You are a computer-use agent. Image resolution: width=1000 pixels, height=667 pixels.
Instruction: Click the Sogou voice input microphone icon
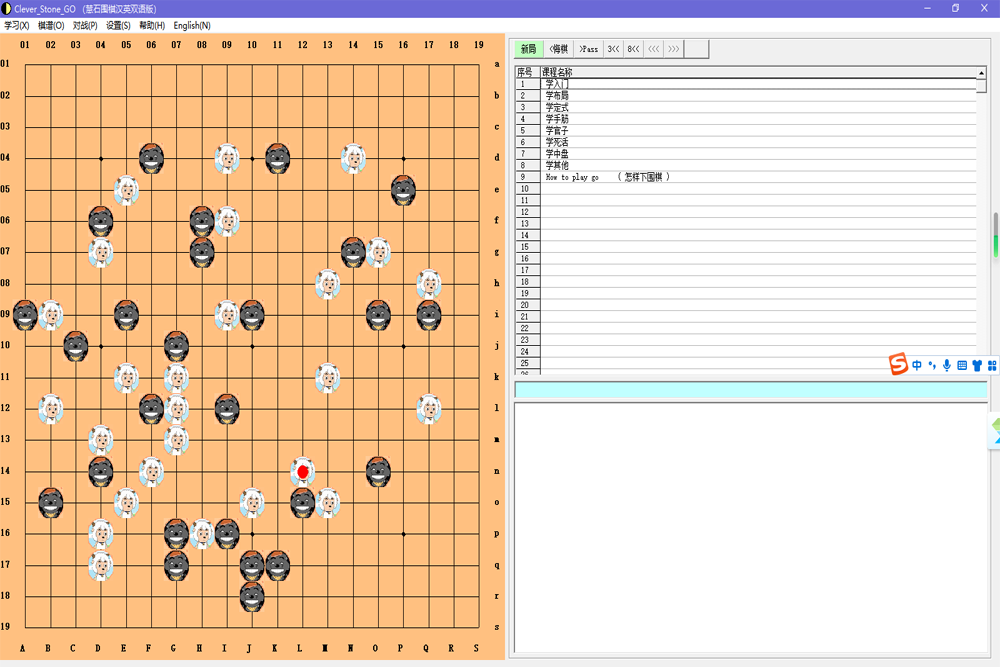click(x=947, y=365)
